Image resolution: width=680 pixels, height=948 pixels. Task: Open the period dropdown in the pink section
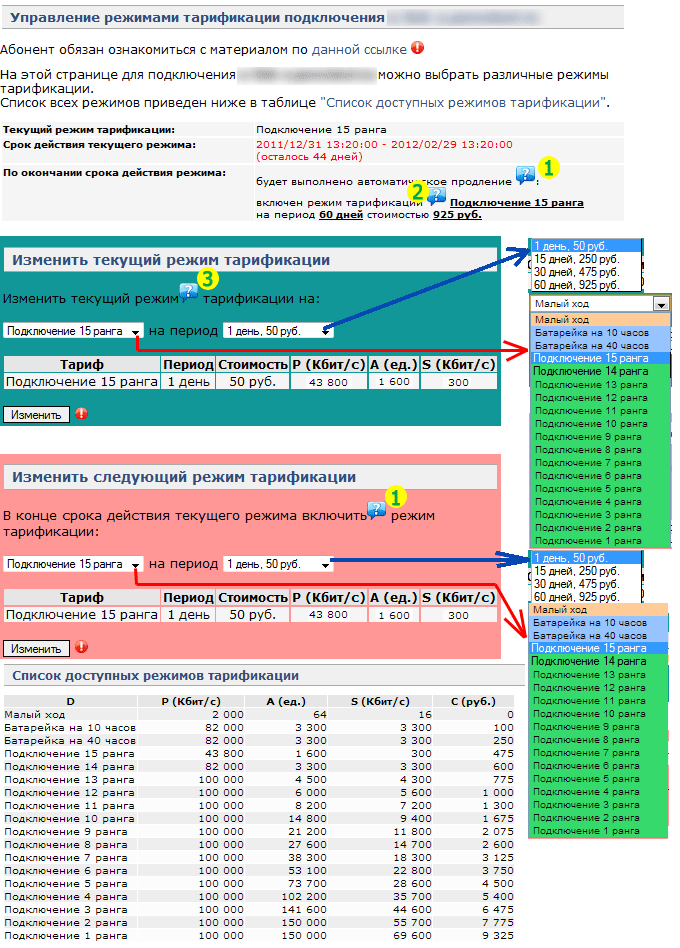278,564
